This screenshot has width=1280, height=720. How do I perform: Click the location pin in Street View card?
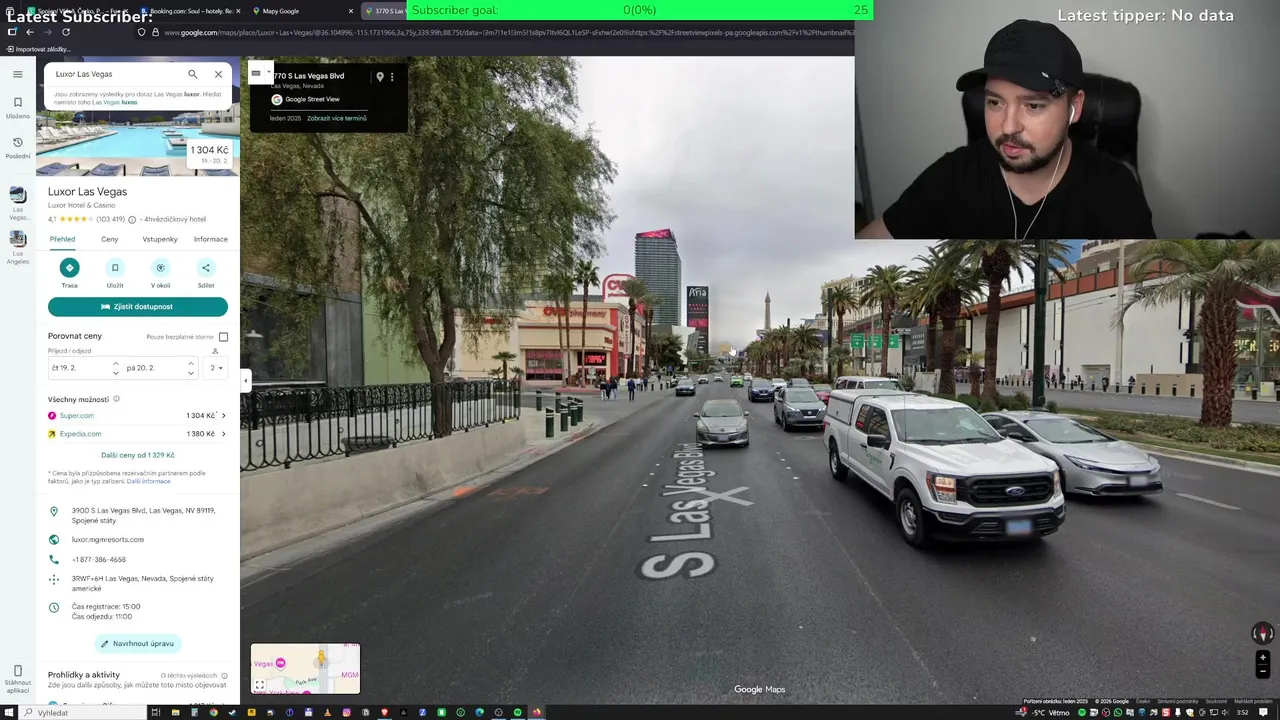[x=380, y=76]
